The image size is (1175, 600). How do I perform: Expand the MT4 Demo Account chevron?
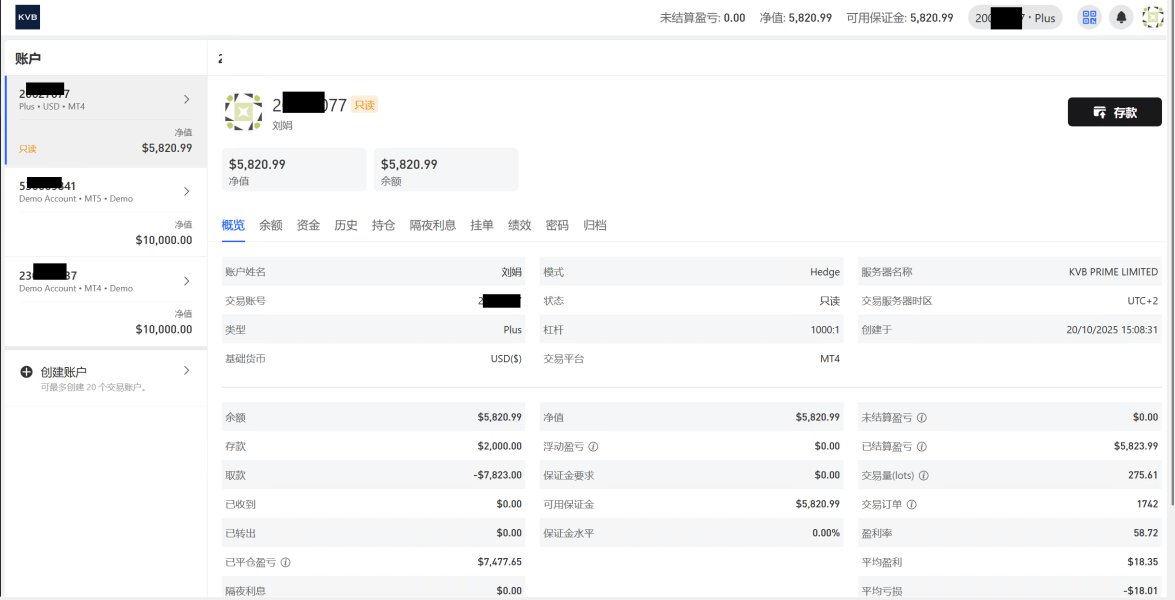coord(187,281)
